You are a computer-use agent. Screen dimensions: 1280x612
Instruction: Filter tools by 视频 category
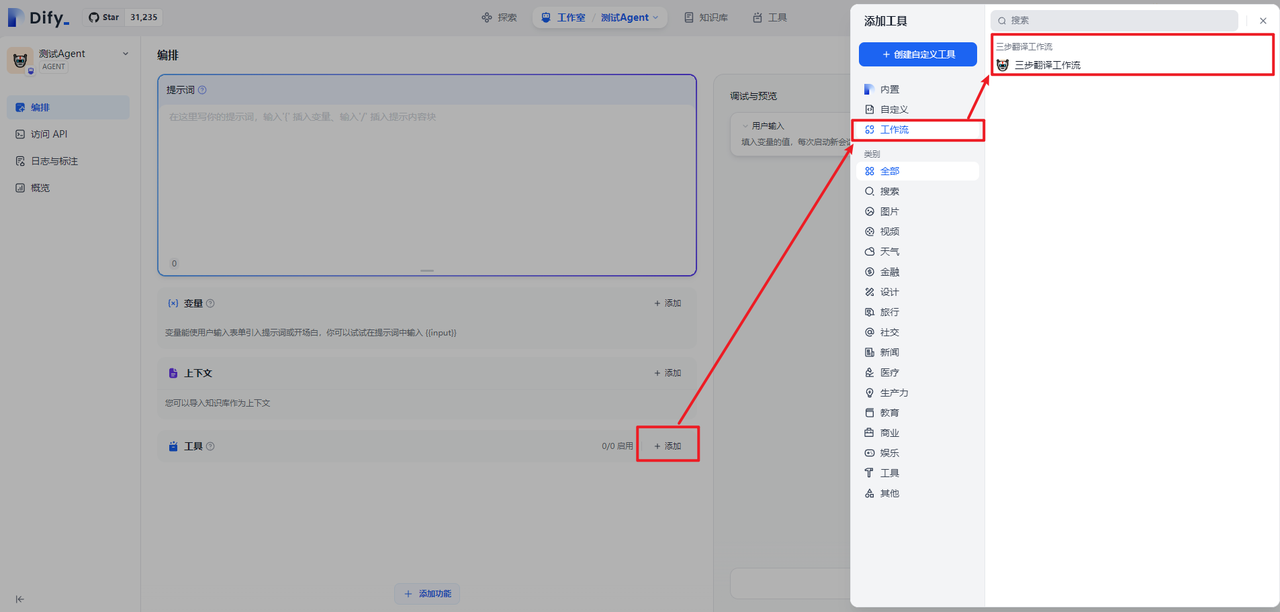[x=919, y=231]
